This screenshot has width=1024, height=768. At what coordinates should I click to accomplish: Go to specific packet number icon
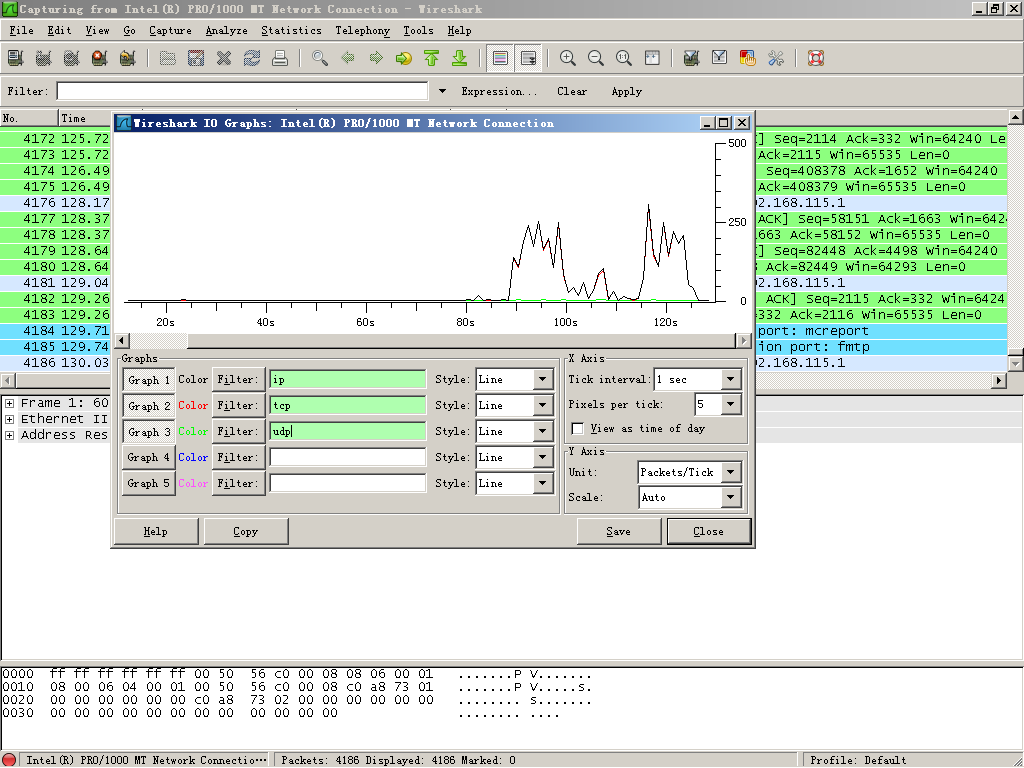[x=404, y=58]
